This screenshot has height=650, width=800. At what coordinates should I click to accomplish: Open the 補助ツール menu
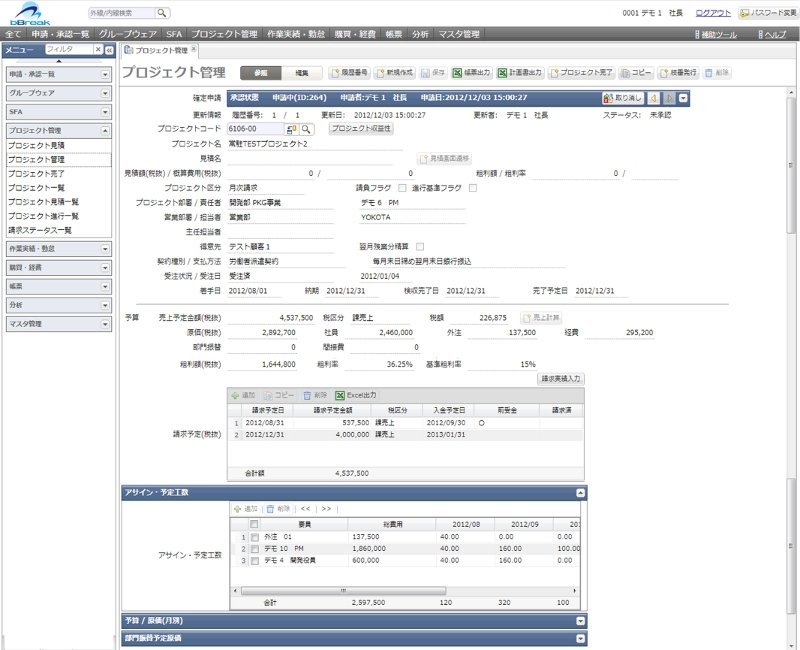click(716, 35)
